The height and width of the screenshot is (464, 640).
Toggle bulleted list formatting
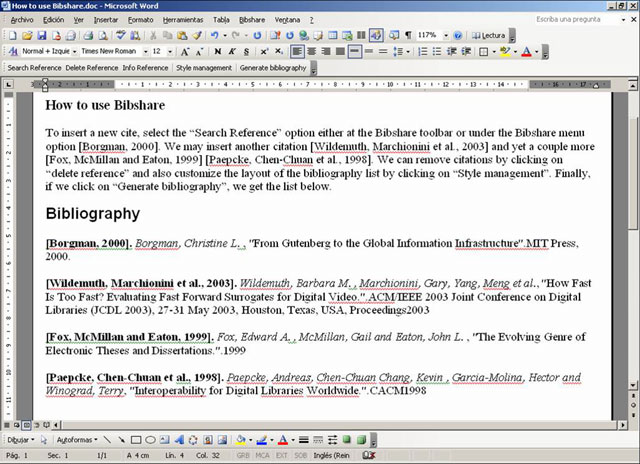437,51
